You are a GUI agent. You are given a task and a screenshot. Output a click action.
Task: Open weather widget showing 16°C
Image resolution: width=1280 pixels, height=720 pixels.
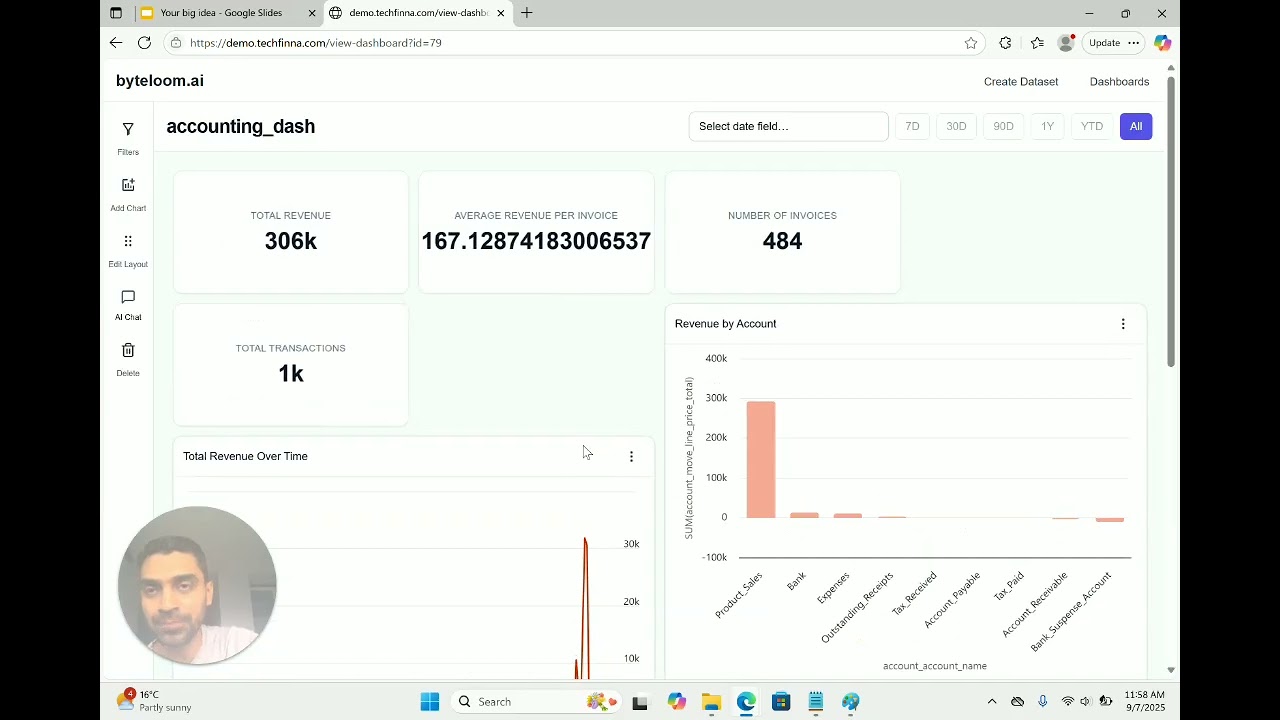pos(154,701)
